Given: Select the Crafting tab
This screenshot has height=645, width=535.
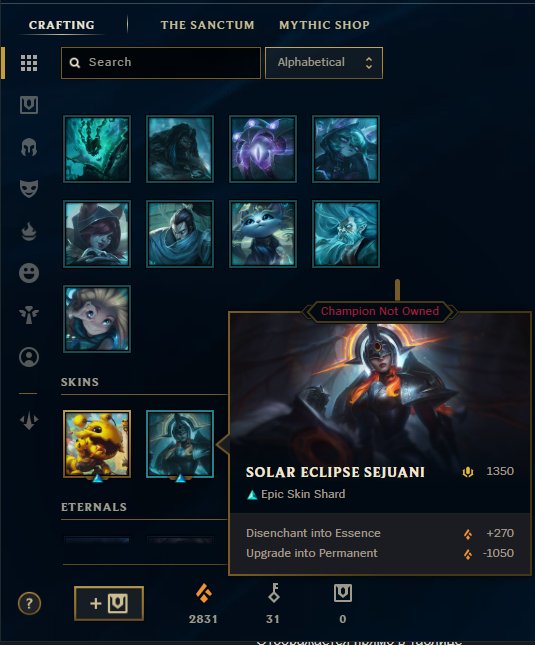Looking at the screenshot, I should pyautogui.click(x=62, y=25).
